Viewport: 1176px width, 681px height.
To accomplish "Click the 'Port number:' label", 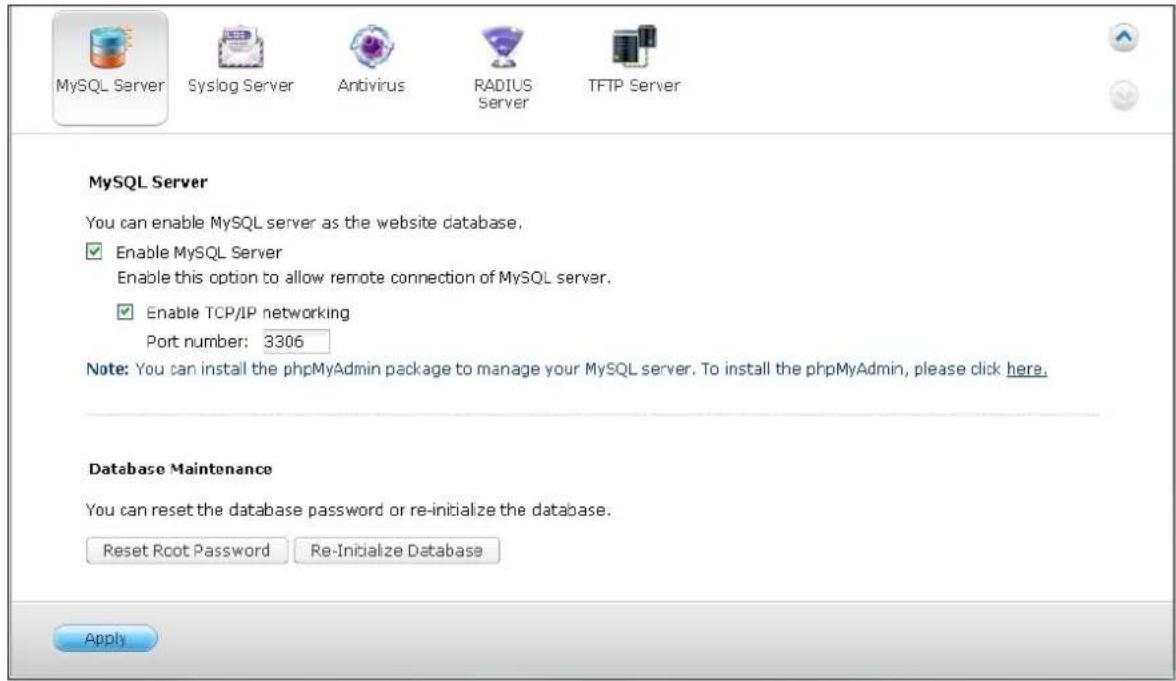I will pyautogui.click(x=197, y=341).
